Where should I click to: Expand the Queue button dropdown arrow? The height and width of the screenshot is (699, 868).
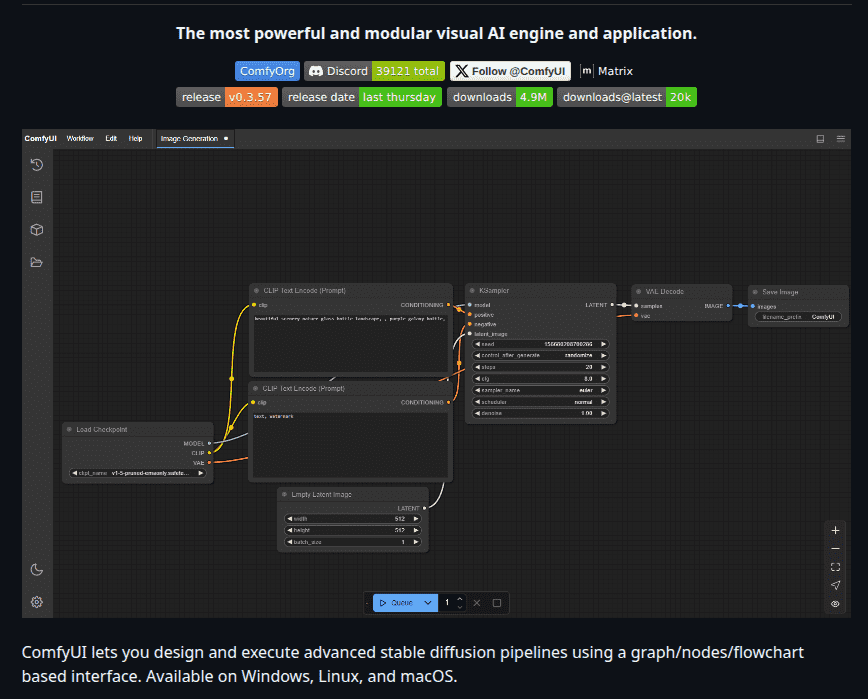click(428, 603)
